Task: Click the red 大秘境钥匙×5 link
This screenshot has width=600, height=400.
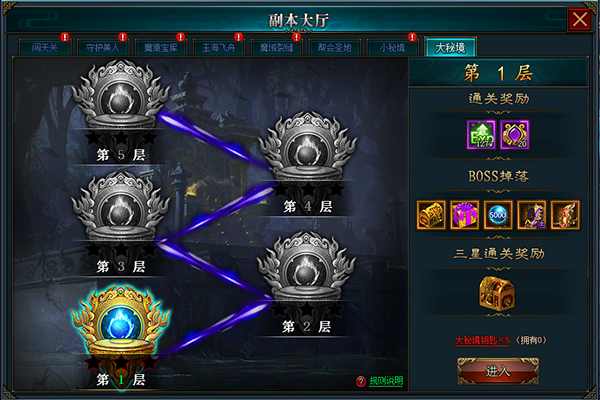Action: [x=482, y=340]
